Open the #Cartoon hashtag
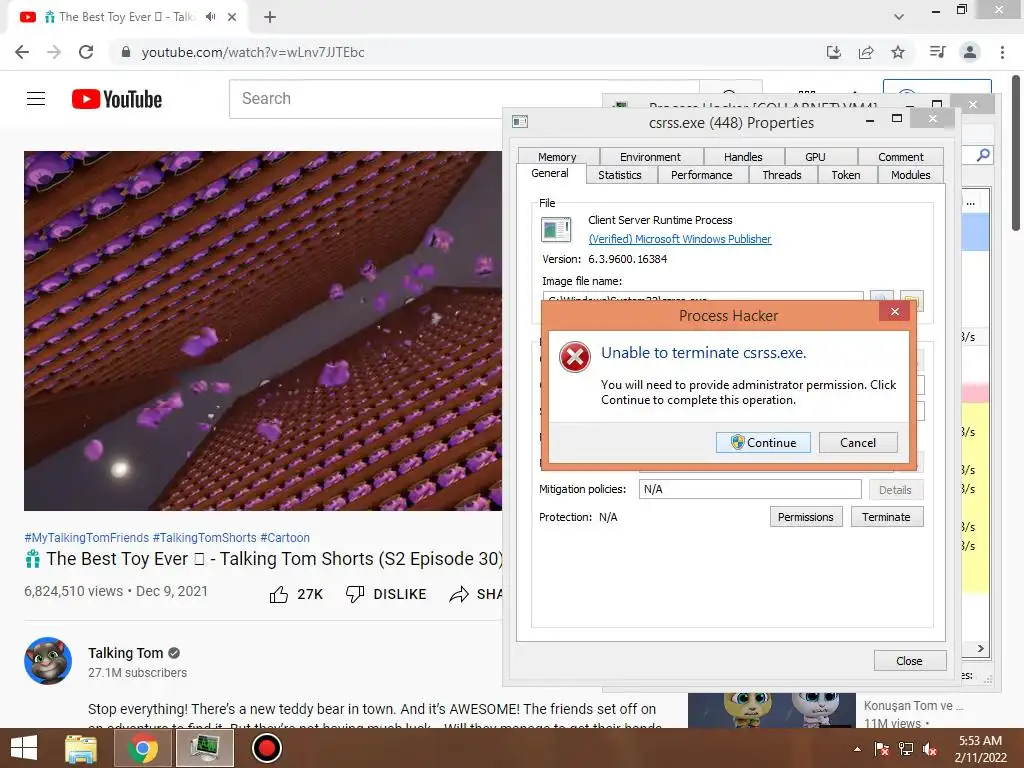The image size is (1024, 768). [285, 537]
